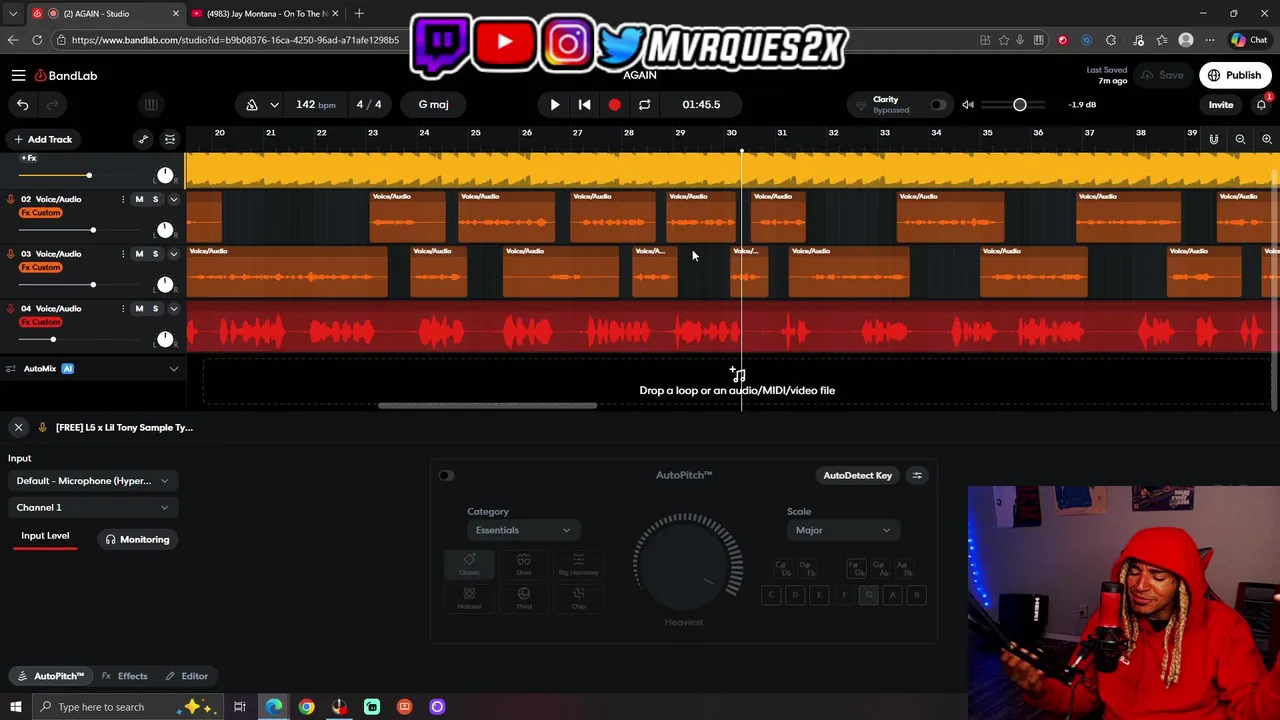Click the Add Track button
The image size is (1280, 720).
(42, 139)
